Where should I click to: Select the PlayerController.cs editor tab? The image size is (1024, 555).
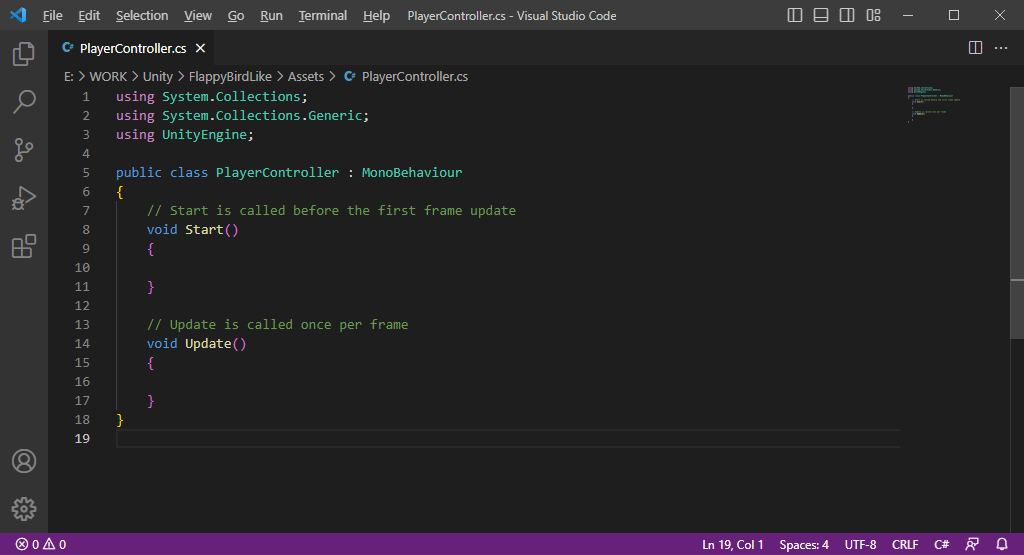(x=133, y=48)
